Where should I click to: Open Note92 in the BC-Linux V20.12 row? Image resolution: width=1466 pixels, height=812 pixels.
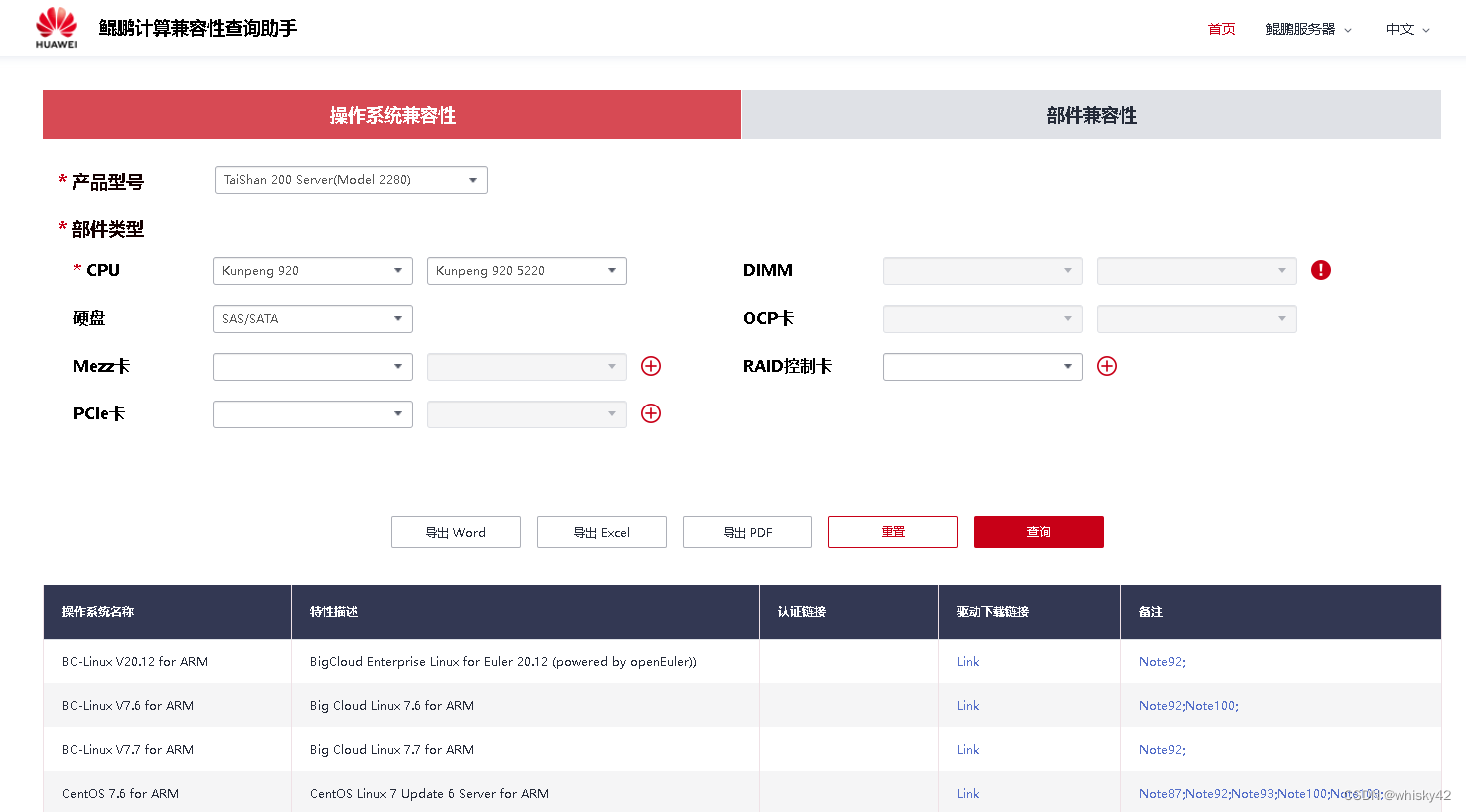[1160, 662]
